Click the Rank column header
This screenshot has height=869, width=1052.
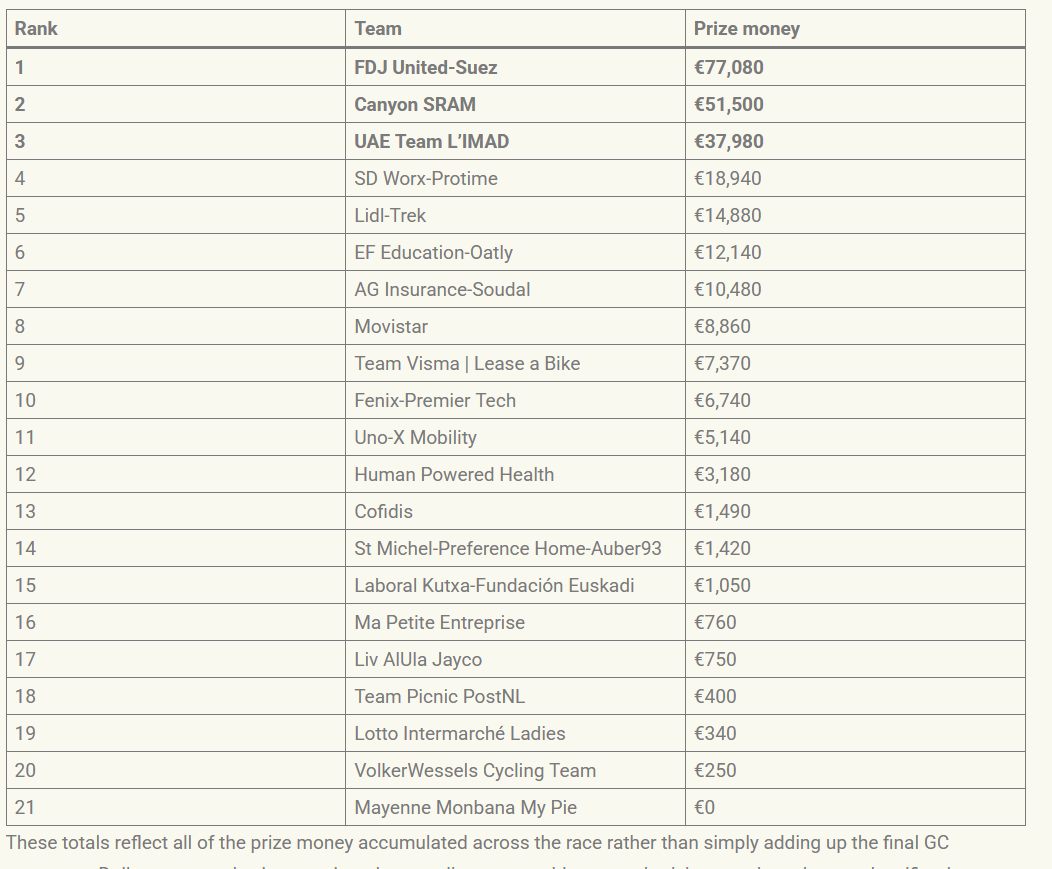point(176,29)
